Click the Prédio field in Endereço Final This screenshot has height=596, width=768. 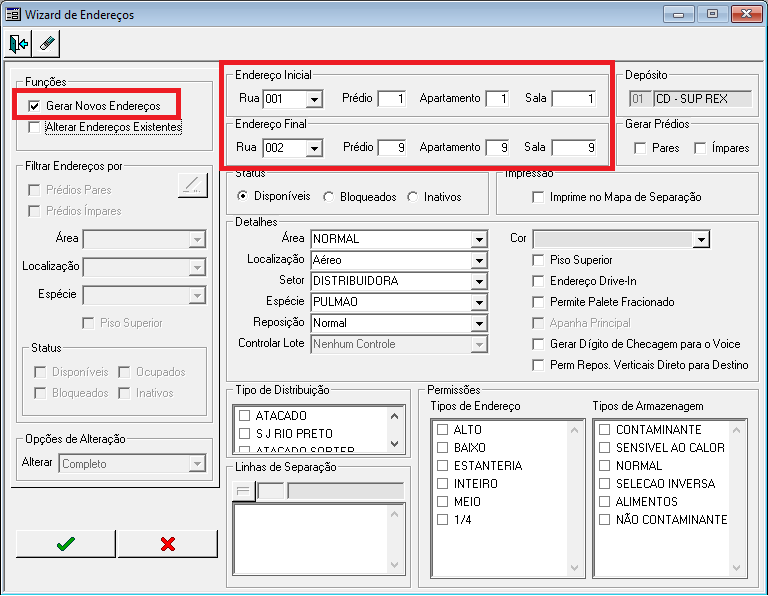pyautogui.click(x=391, y=147)
